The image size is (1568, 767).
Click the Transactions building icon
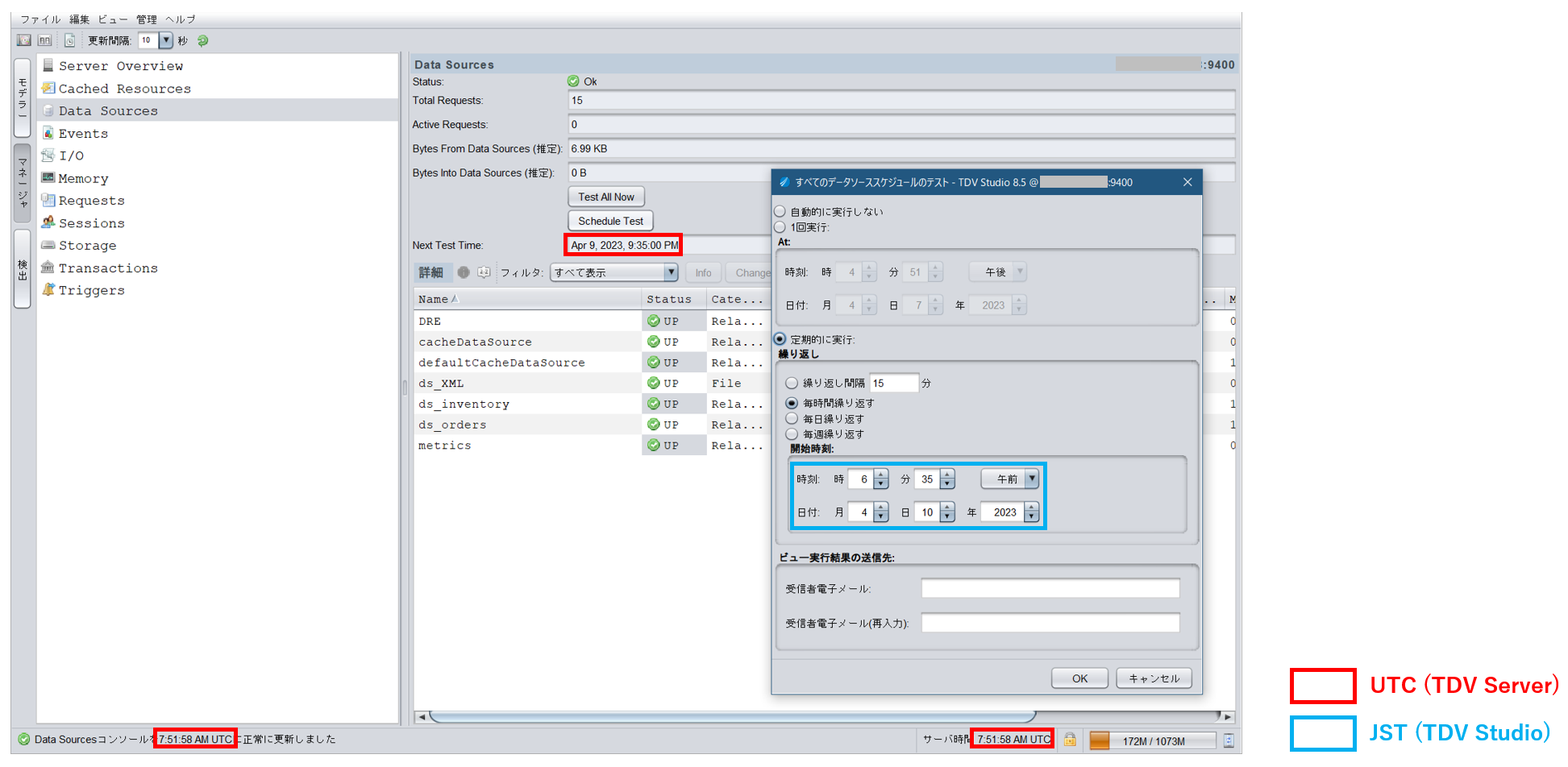(48, 267)
